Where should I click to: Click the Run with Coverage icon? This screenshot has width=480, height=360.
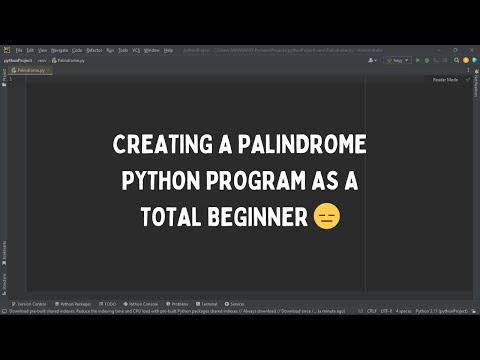[x=436, y=60]
